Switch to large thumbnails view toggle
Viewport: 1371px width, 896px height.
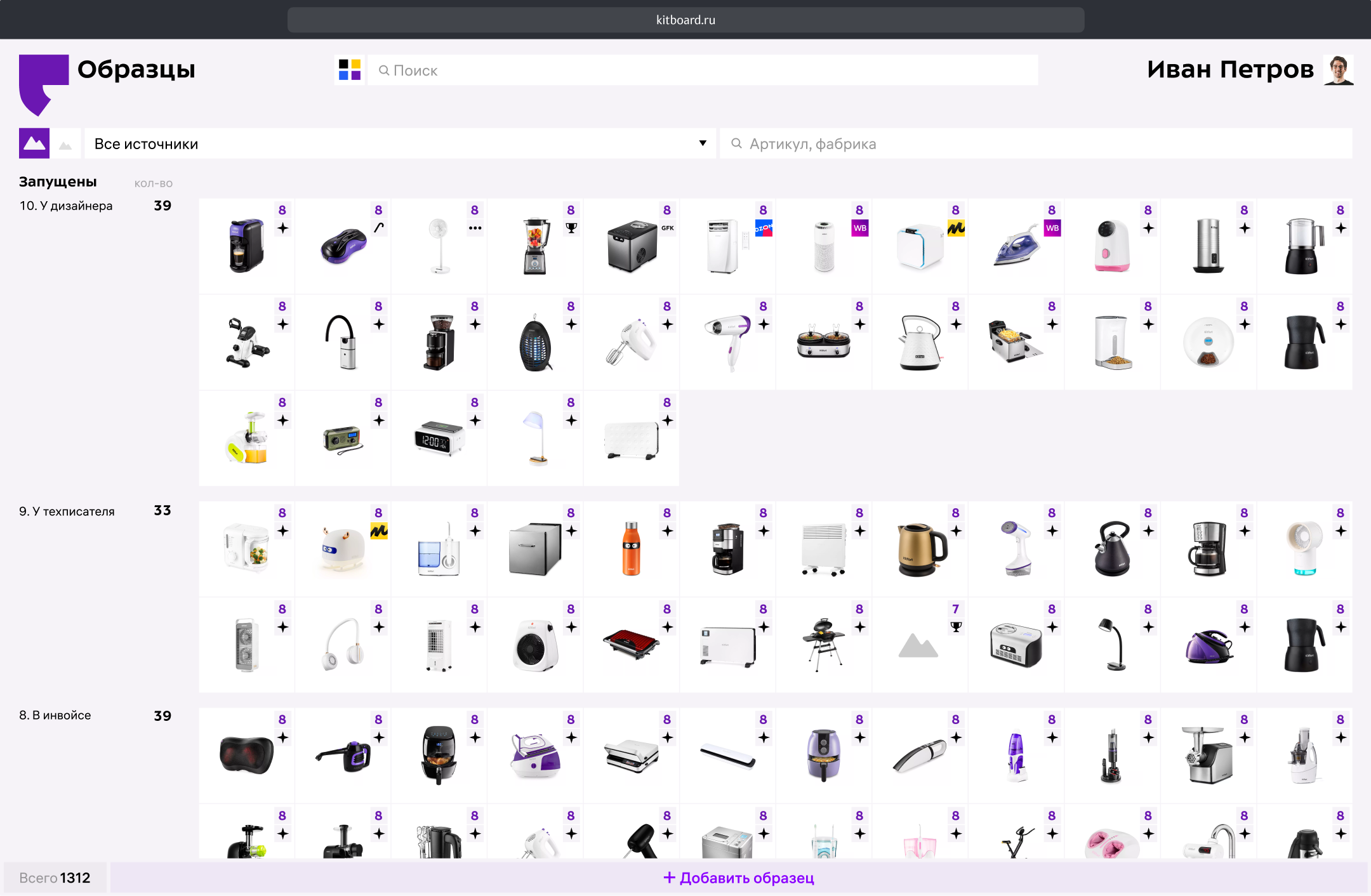(34, 143)
